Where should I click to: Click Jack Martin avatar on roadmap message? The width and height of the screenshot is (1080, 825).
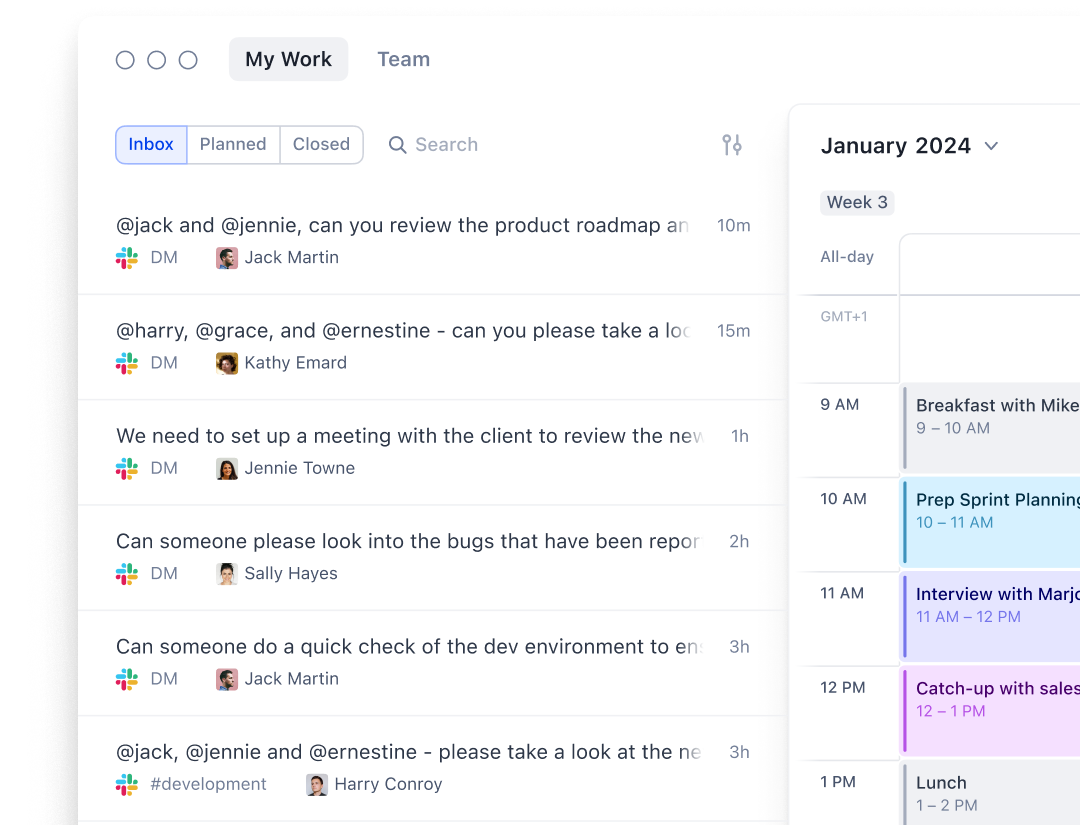click(227, 258)
